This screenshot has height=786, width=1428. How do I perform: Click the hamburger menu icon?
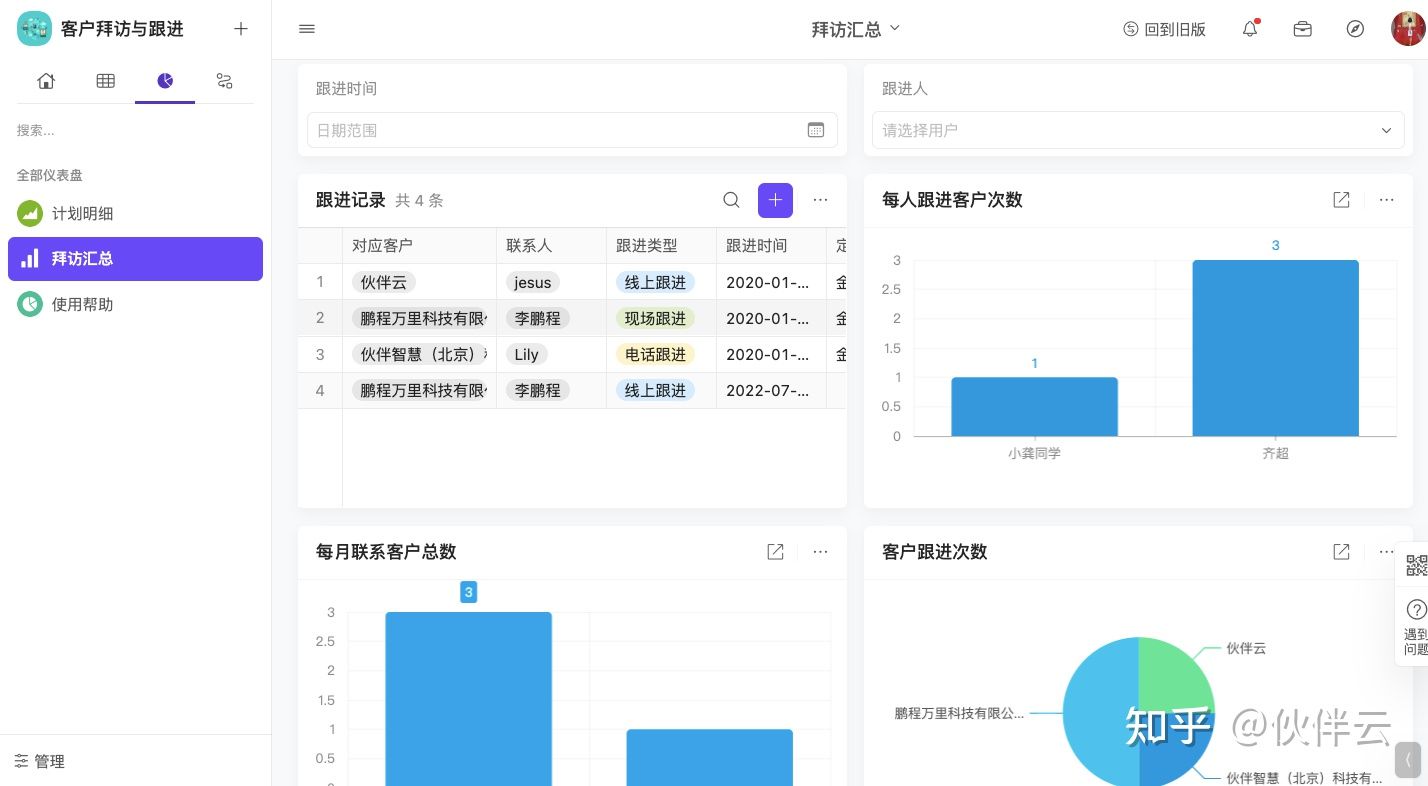click(x=307, y=29)
